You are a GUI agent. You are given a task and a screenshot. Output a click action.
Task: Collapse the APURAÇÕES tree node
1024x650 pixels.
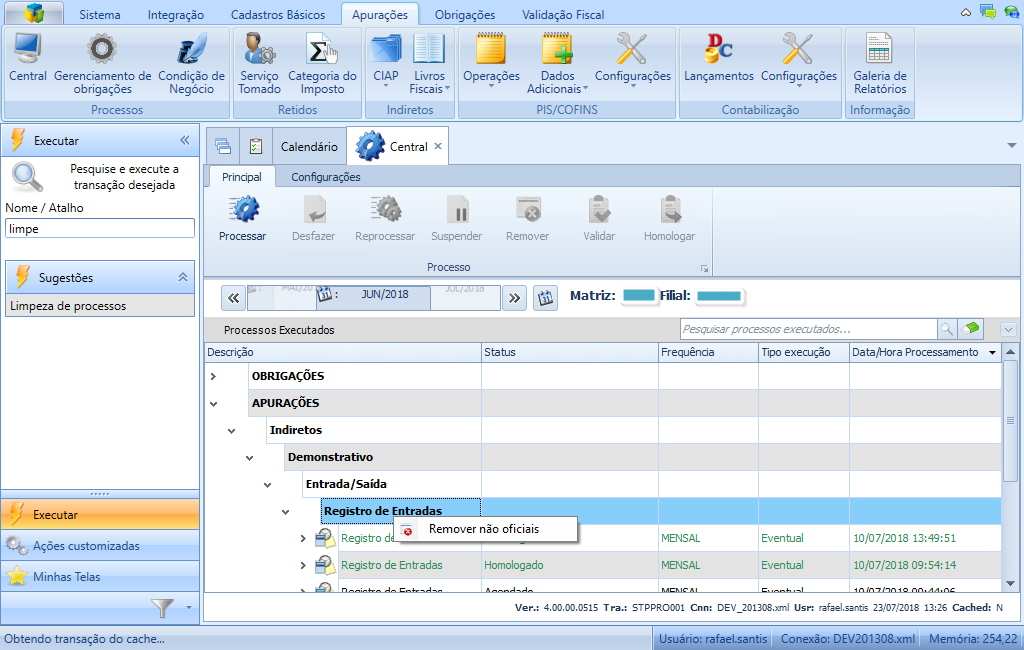click(x=213, y=403)
